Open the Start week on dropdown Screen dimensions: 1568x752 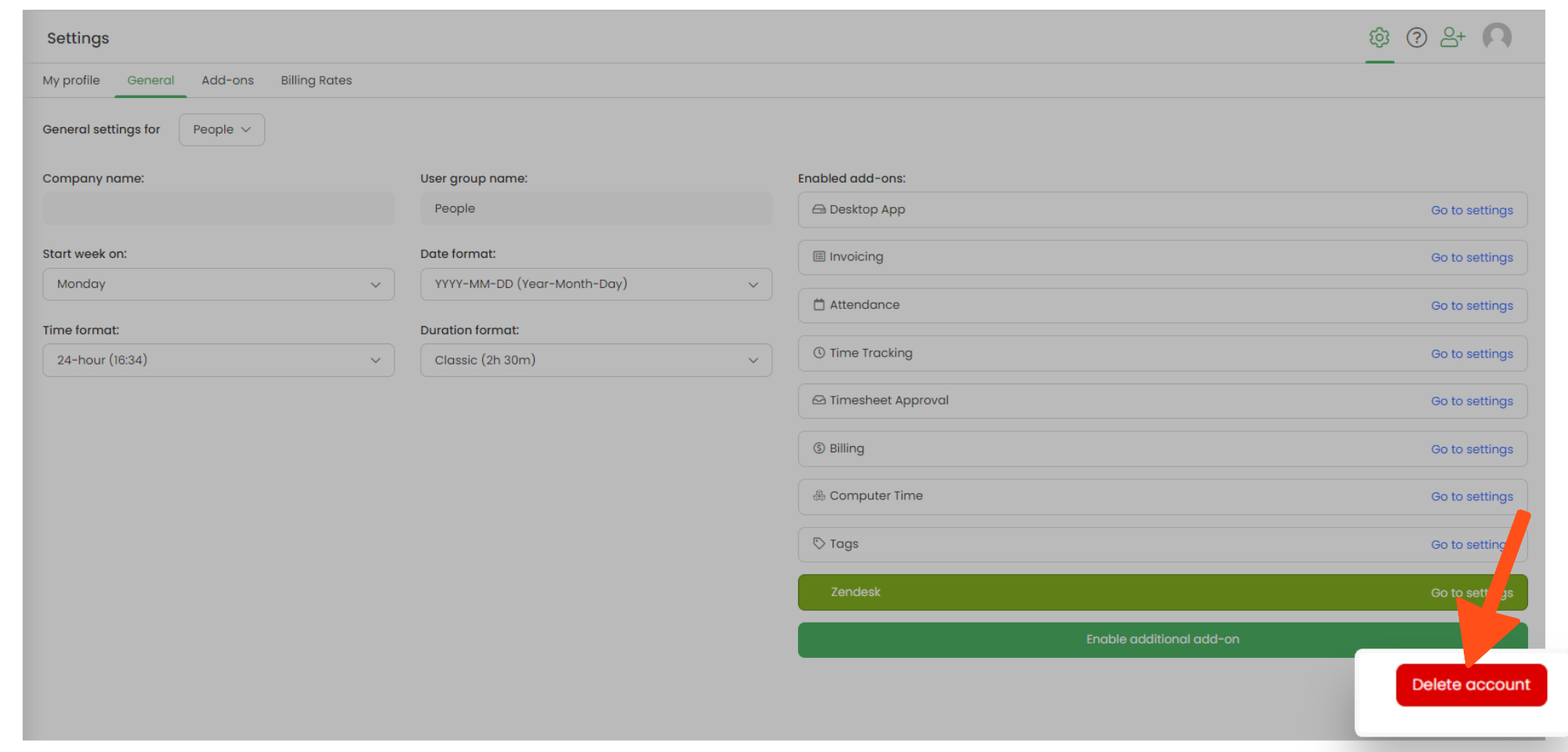click(218, 284)
